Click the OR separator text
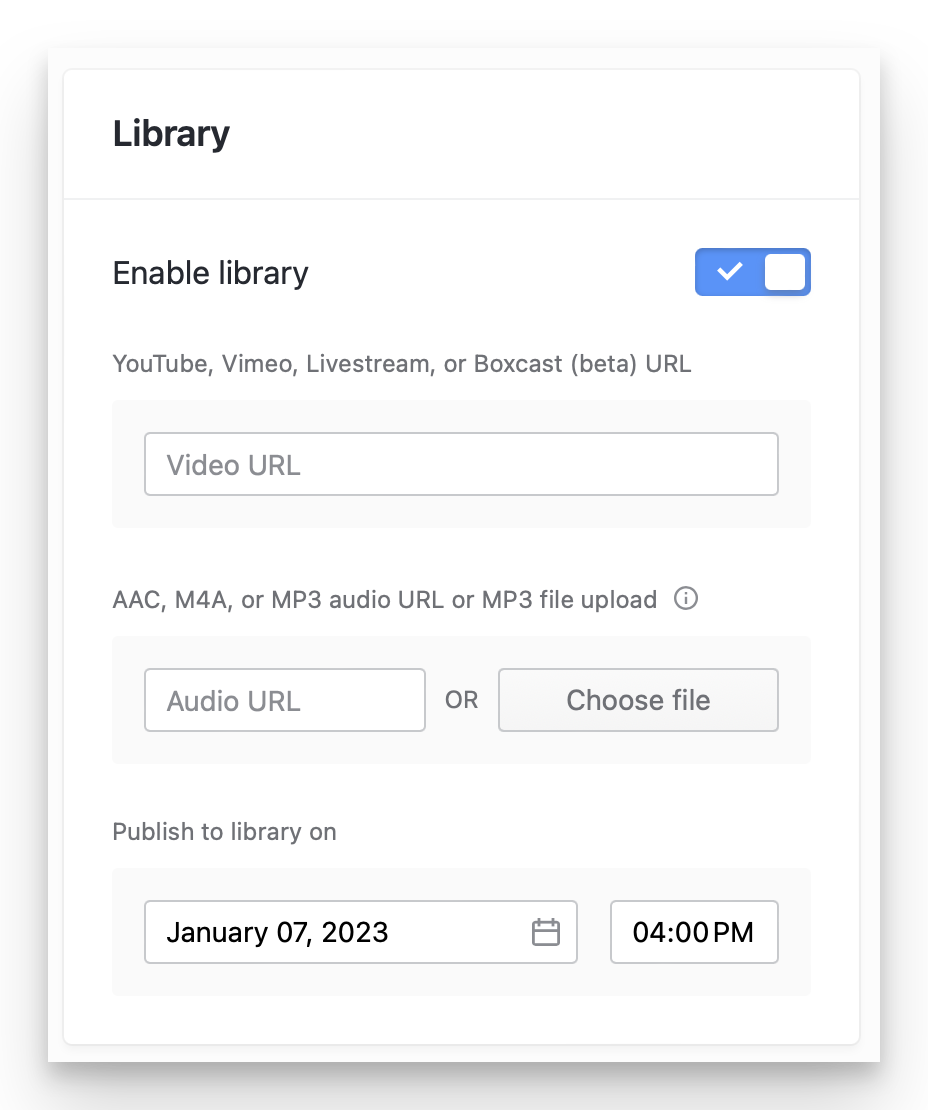The image size is (928, 1110). [462, 701]
